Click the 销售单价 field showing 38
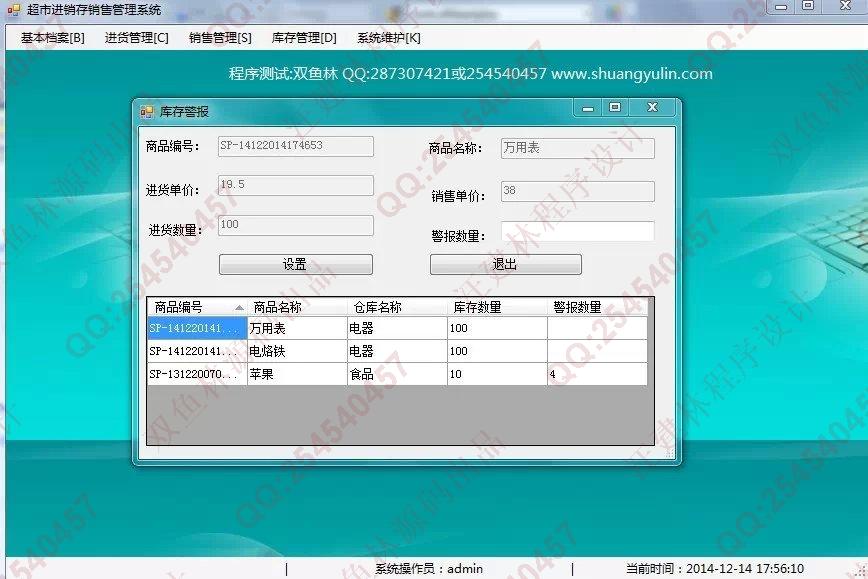 point(577,191)
